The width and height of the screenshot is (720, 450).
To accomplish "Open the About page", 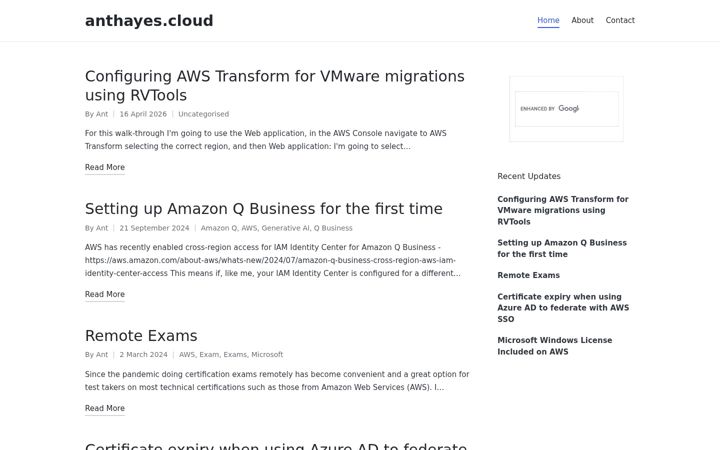I will click(582, 20).
